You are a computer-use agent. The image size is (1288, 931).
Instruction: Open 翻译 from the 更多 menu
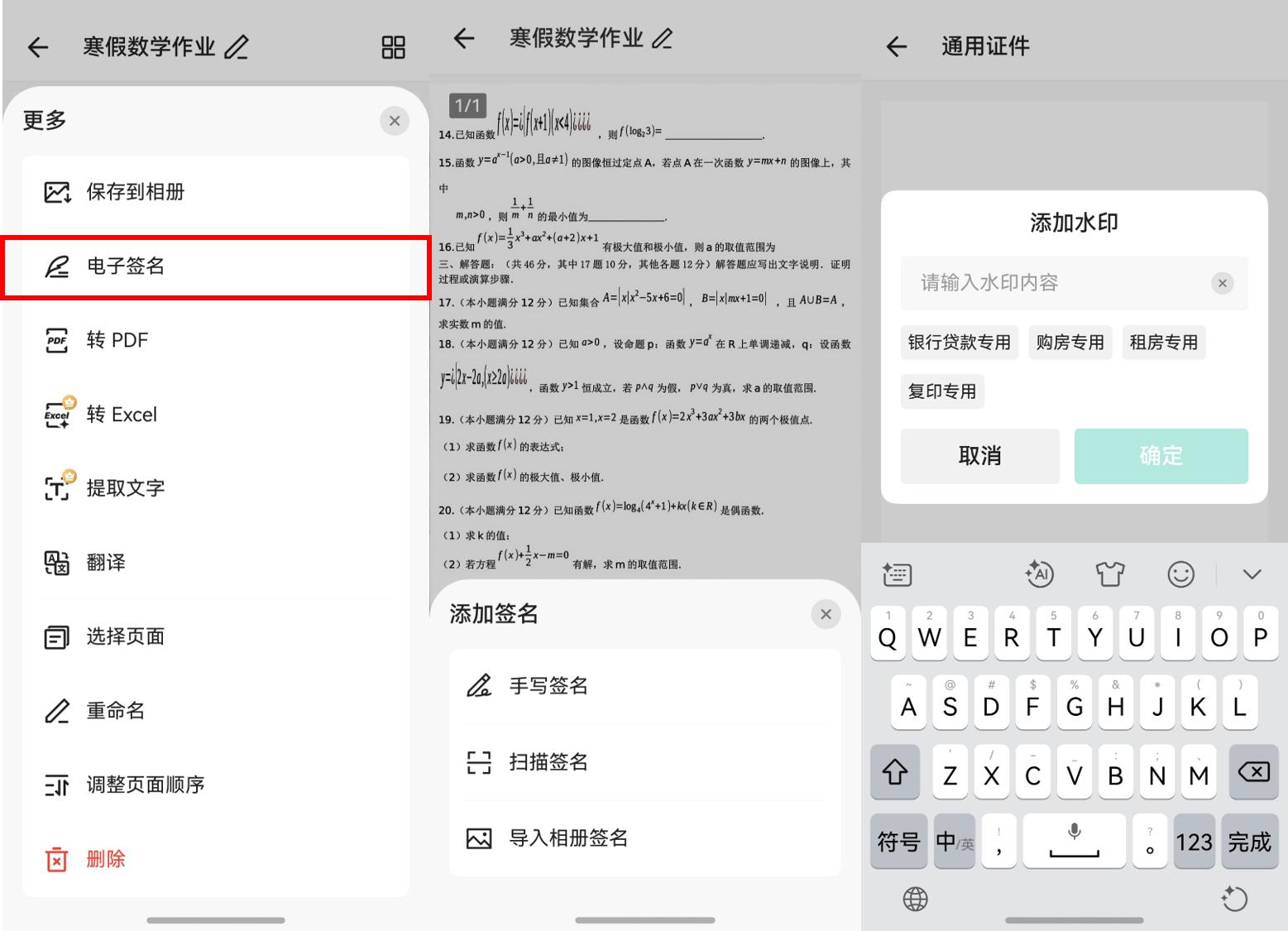point(215,563)
